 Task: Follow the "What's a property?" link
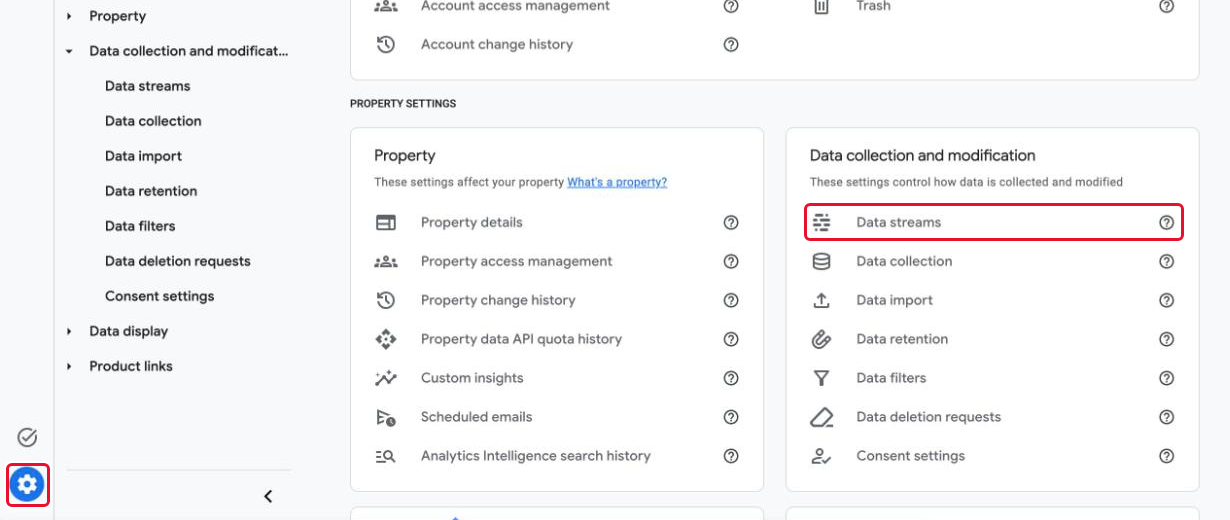[x=617, y=182]
